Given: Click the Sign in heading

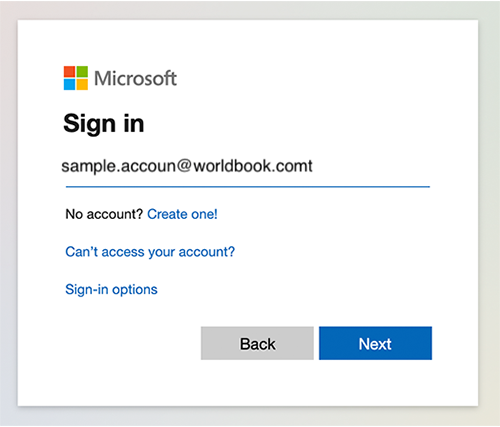Looking at the screenshot, I should pos(104,123).
